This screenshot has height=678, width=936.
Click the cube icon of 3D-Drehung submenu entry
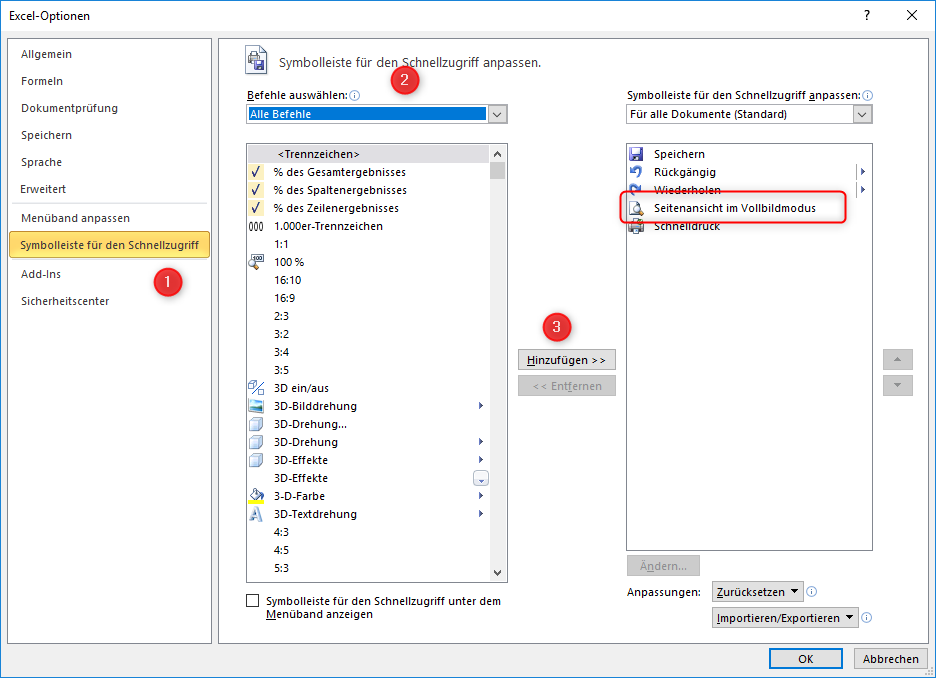[x=256, y=442]
